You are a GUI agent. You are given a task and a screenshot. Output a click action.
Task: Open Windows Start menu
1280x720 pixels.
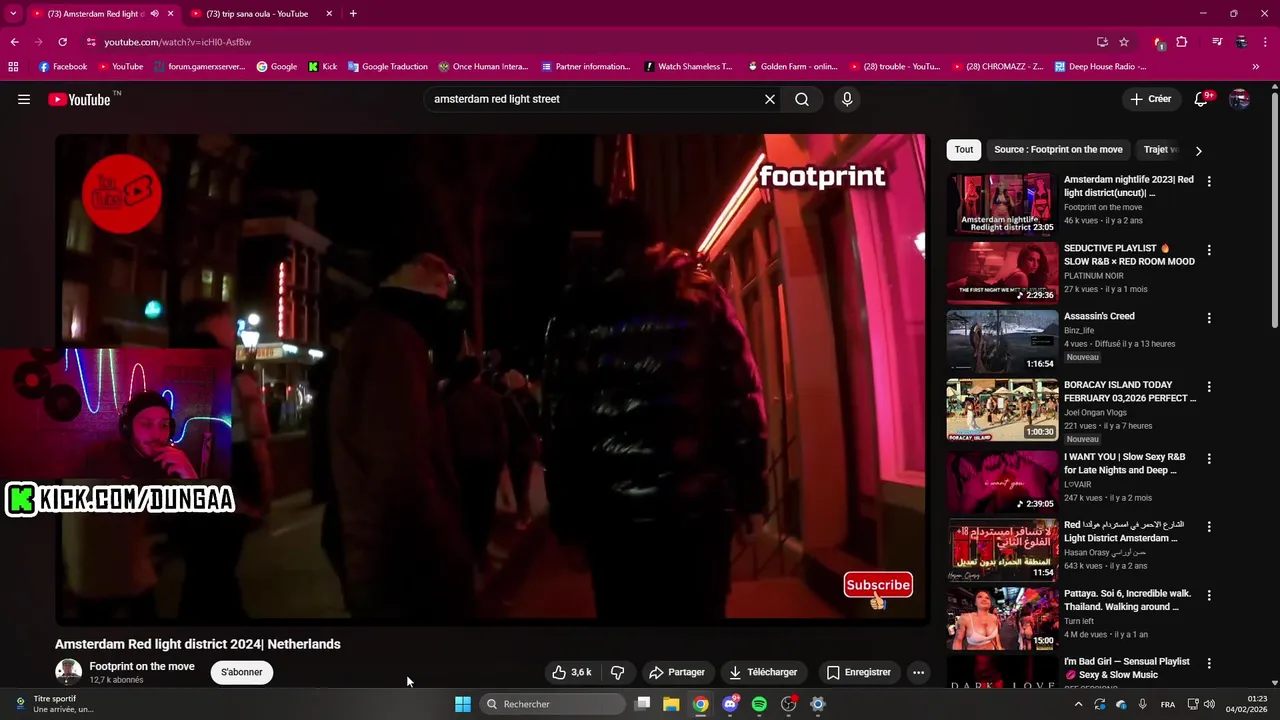click(x=463, y=704)
